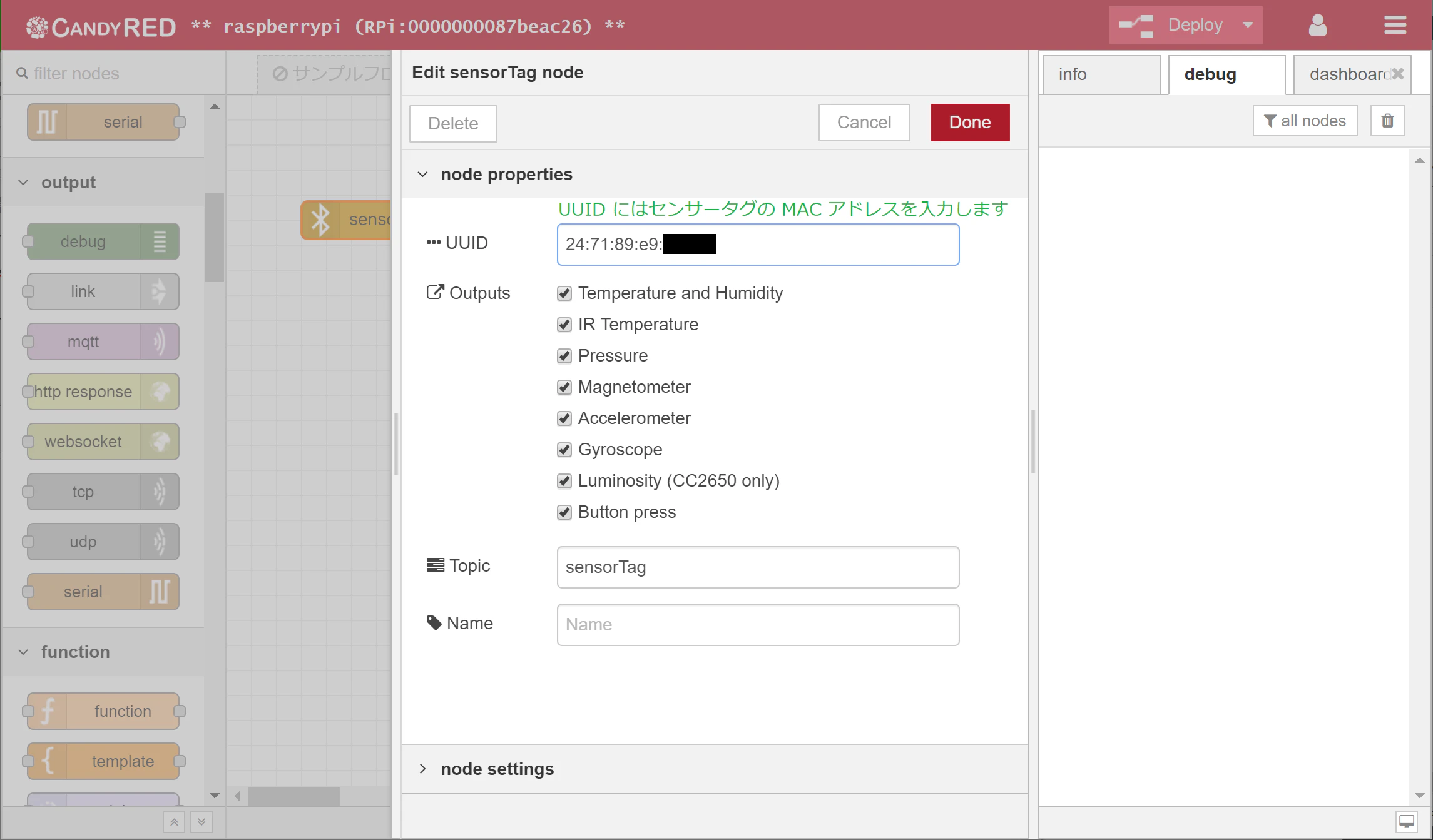Viewport: 1433px width, 840px height.
Task: Toggle Luminosity (CC2650 only) checkbox
Action: coord(564,481)
